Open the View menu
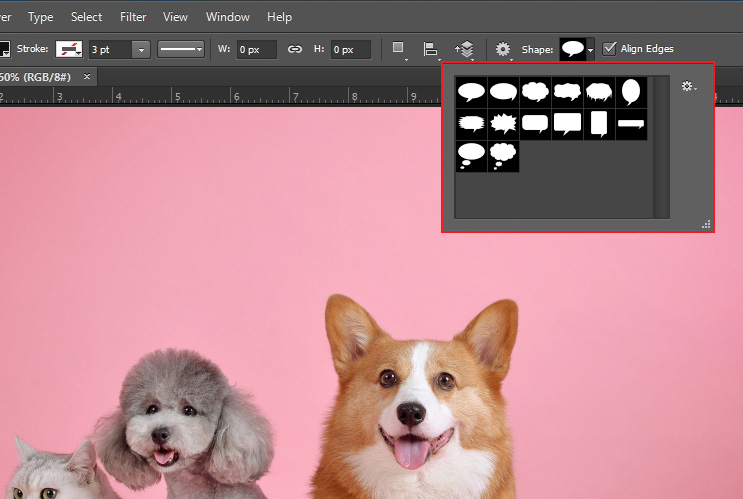Image resolution: width=743 pixels, height=499 pixels. pyautogui.click(x=175, y=17)
